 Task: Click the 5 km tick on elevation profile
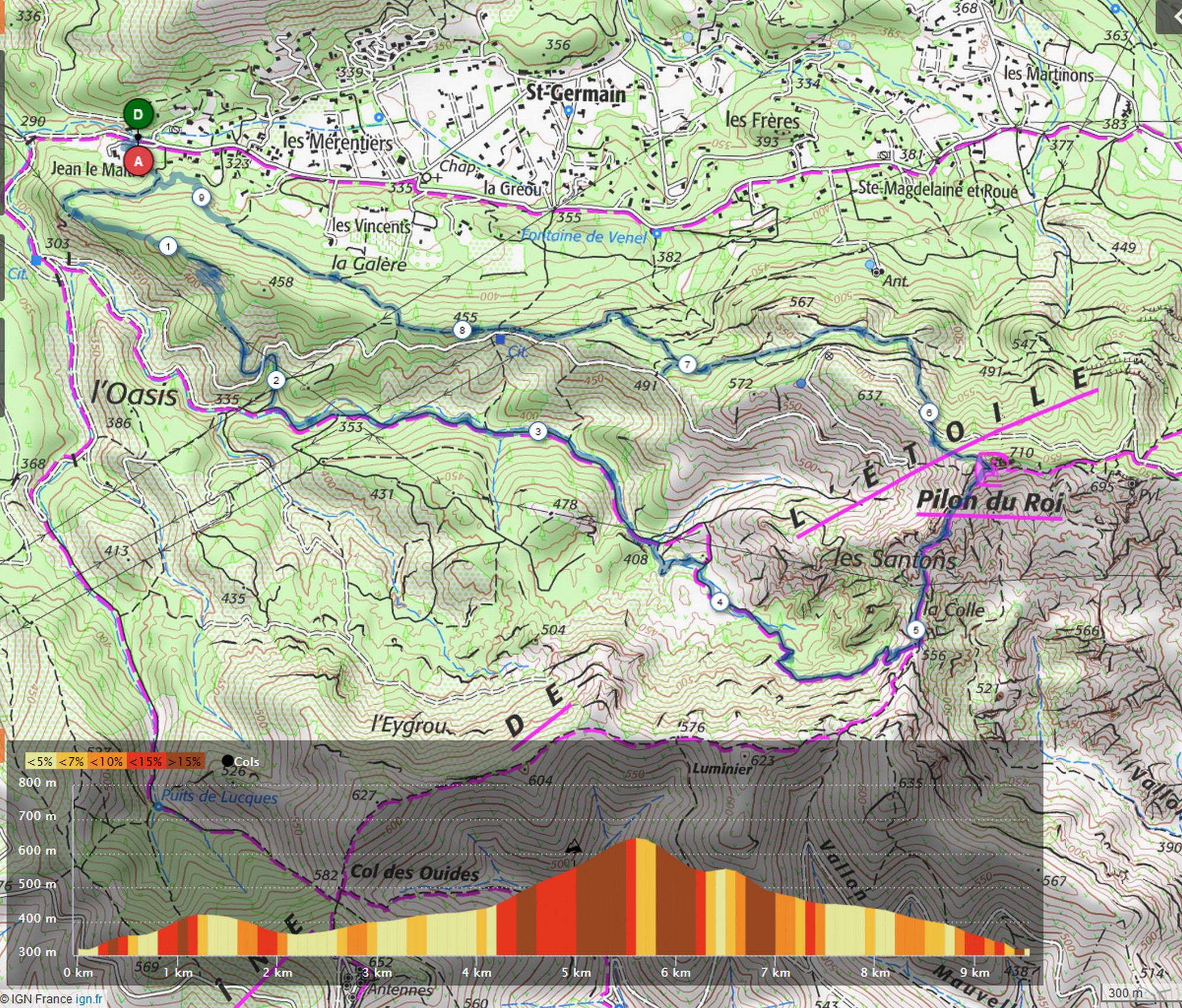click(x=576, y=973)
